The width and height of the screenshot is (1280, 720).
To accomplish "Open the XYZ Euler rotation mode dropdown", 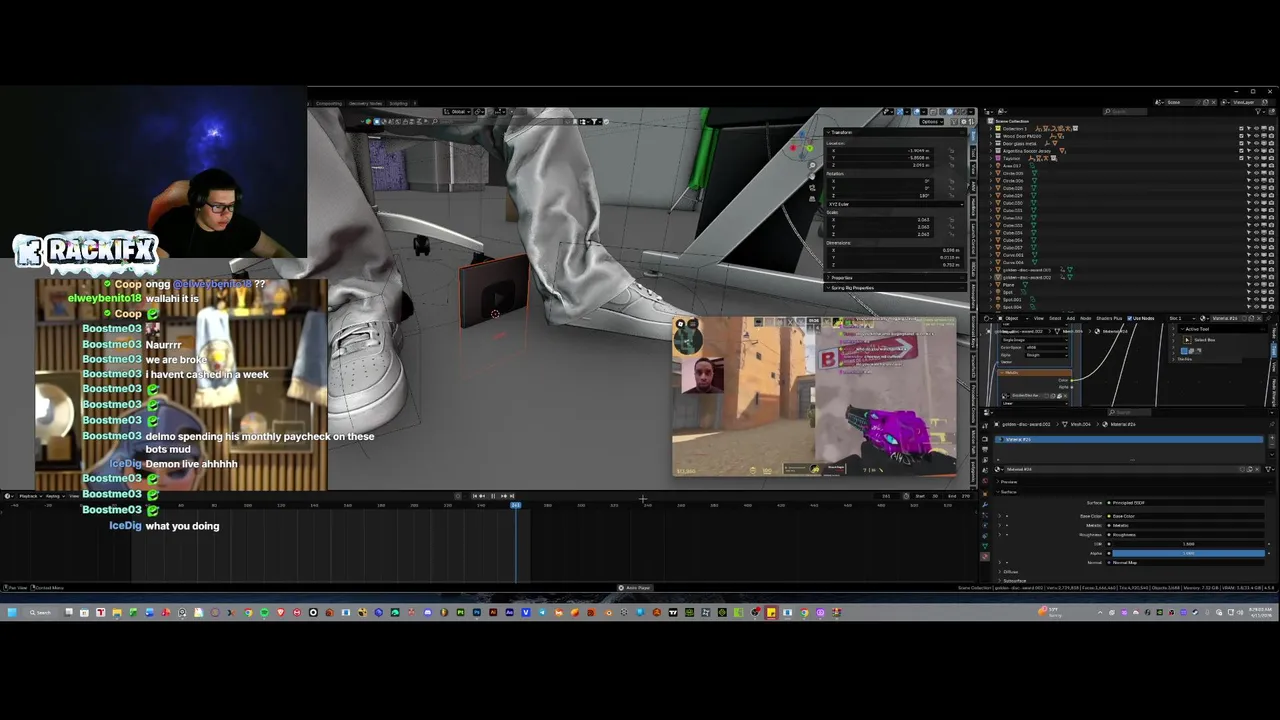I will [x=895, y=204].
